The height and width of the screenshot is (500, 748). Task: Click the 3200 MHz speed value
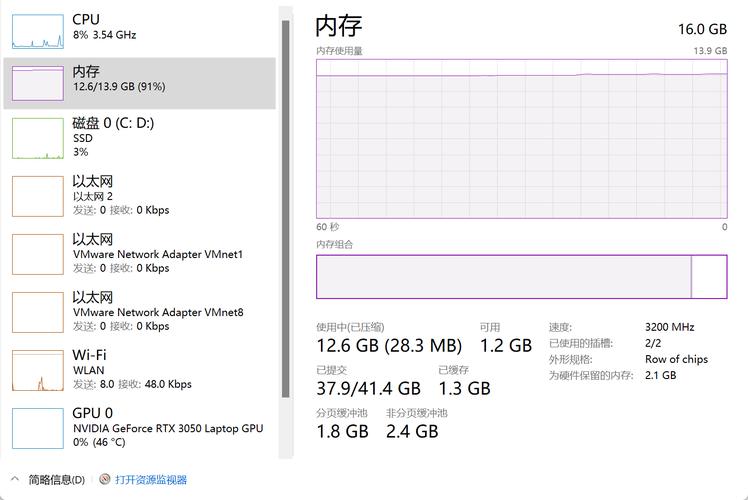coord(670,327)
